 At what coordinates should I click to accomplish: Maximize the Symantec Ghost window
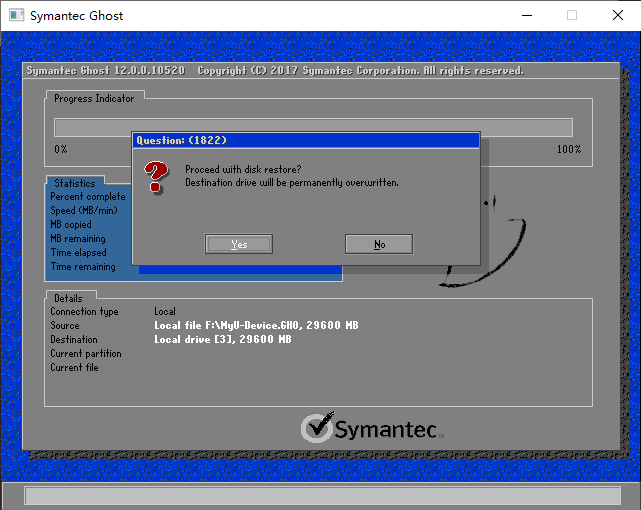tap(572, 16)
